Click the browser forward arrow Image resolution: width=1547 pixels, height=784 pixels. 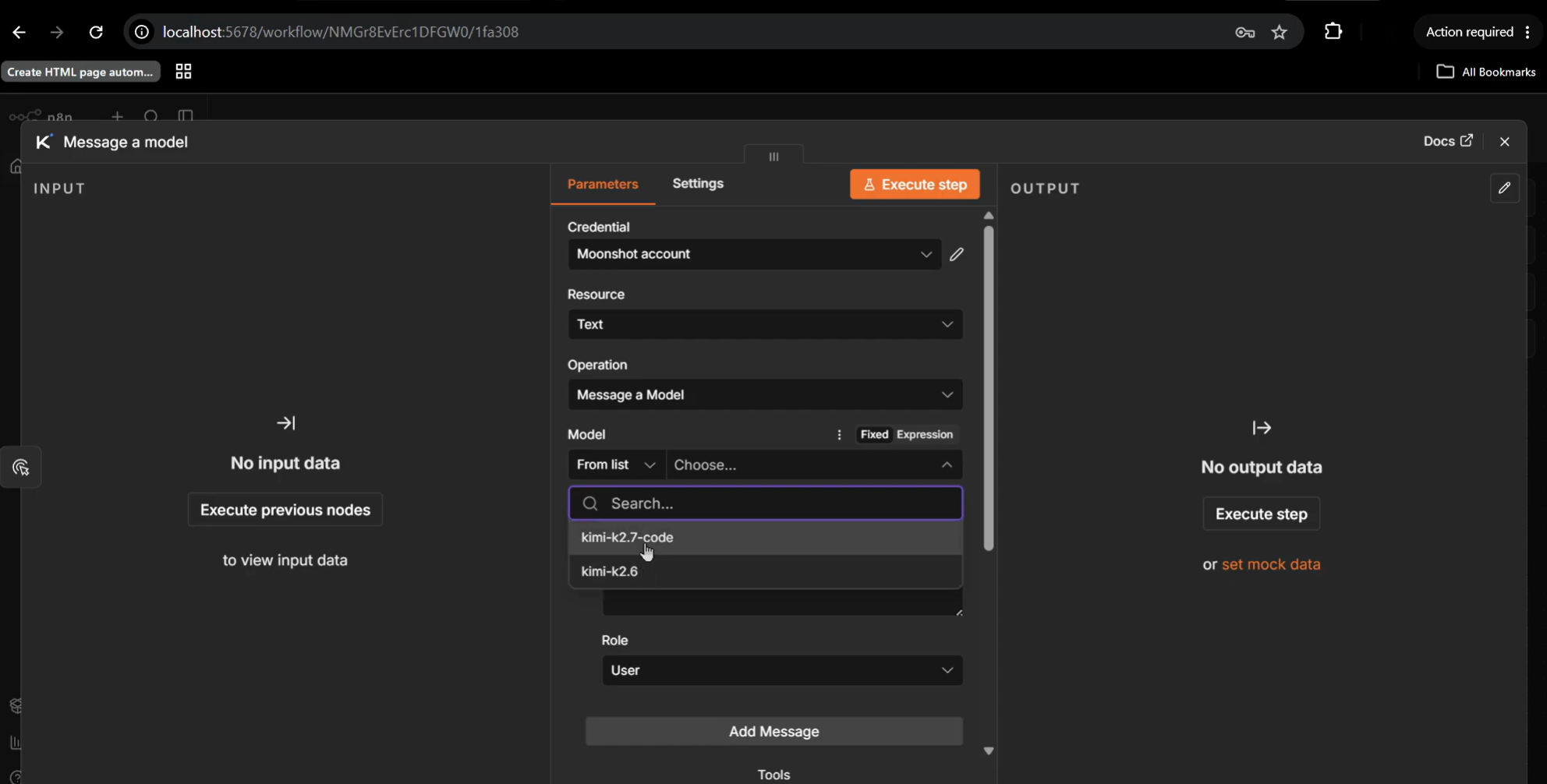click(x=57, y=32)
